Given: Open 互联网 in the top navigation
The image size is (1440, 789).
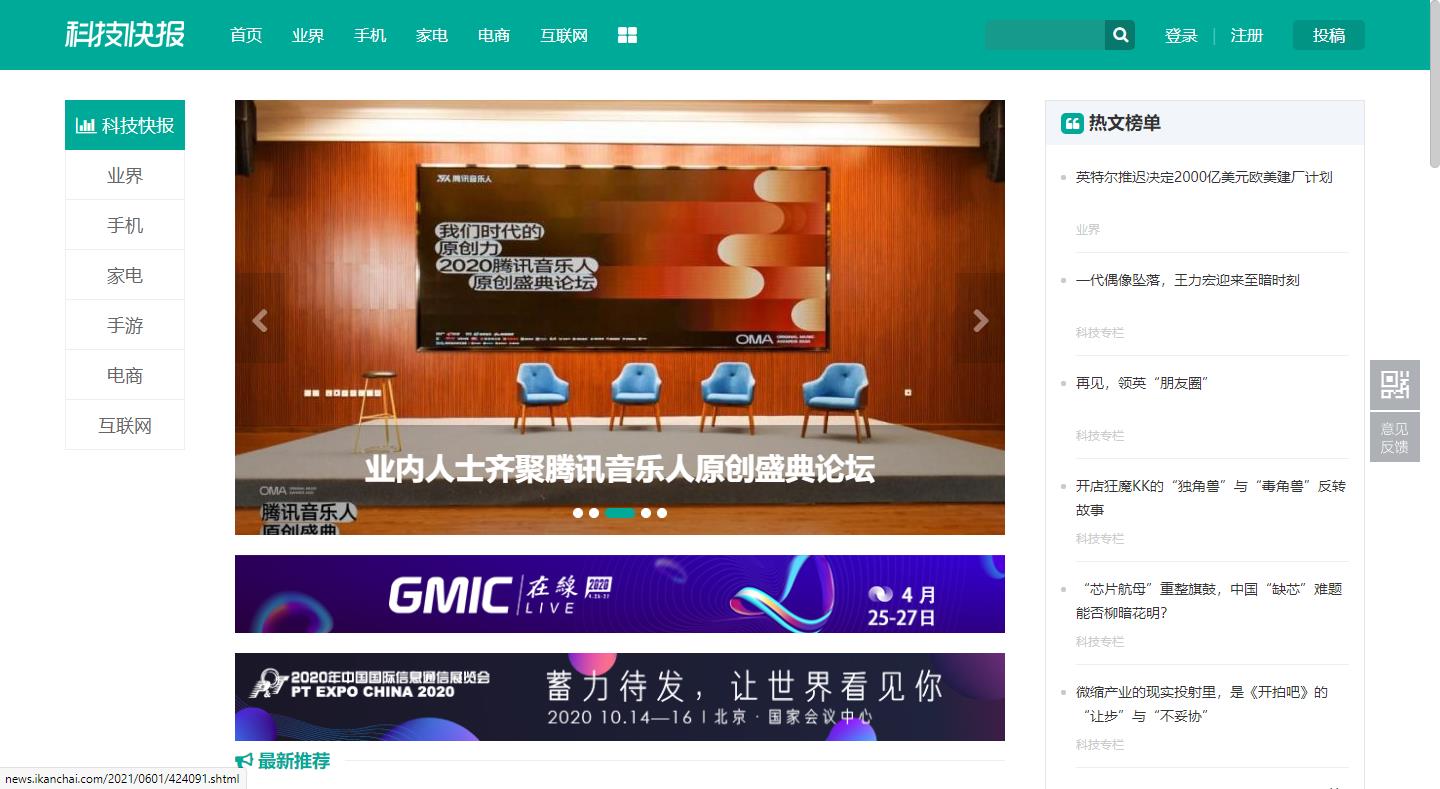Looking at the screenshot, I should pyautogui.click(x=564, y=35).
